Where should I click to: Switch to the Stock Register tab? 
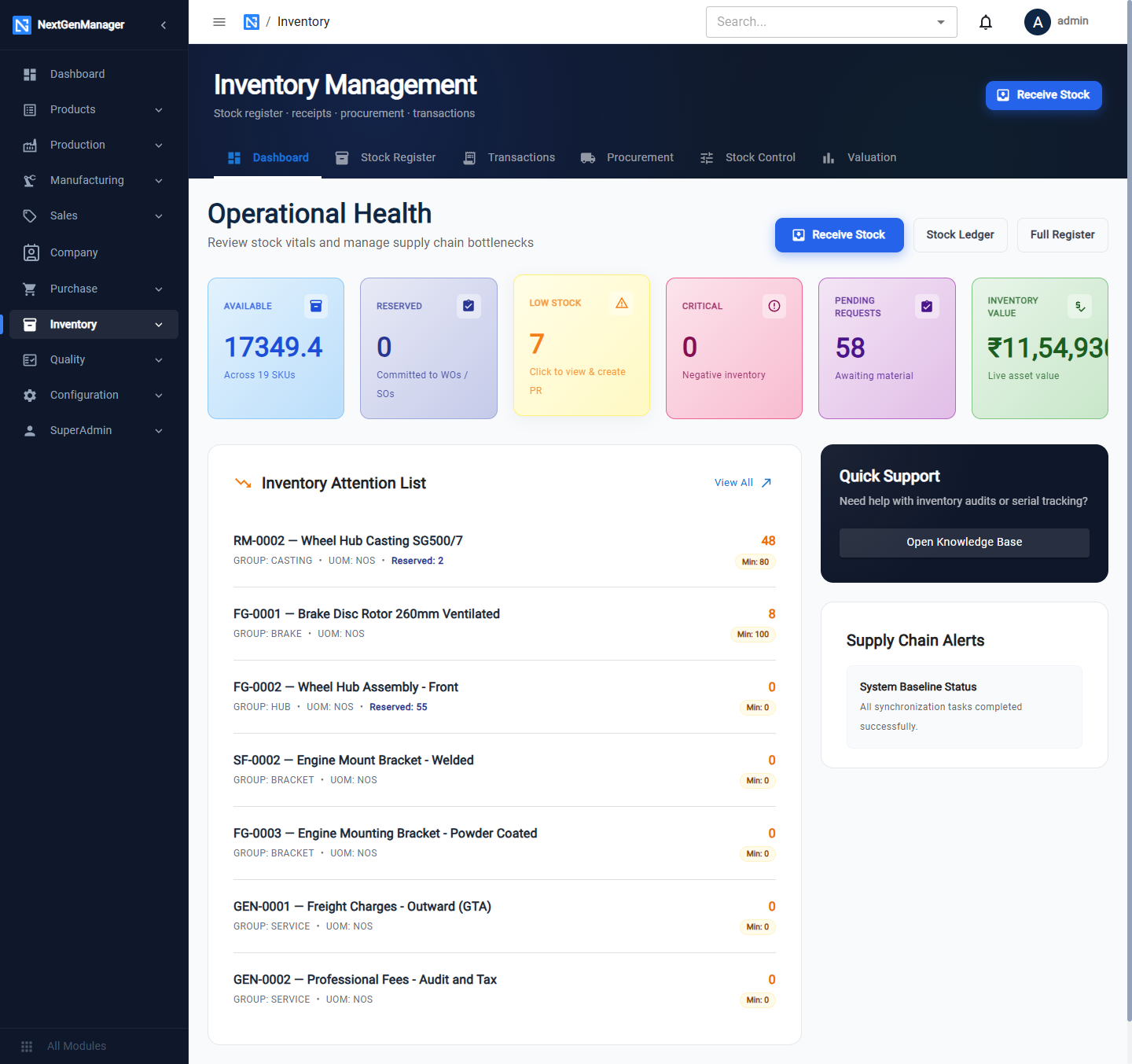tap(385, 157)
